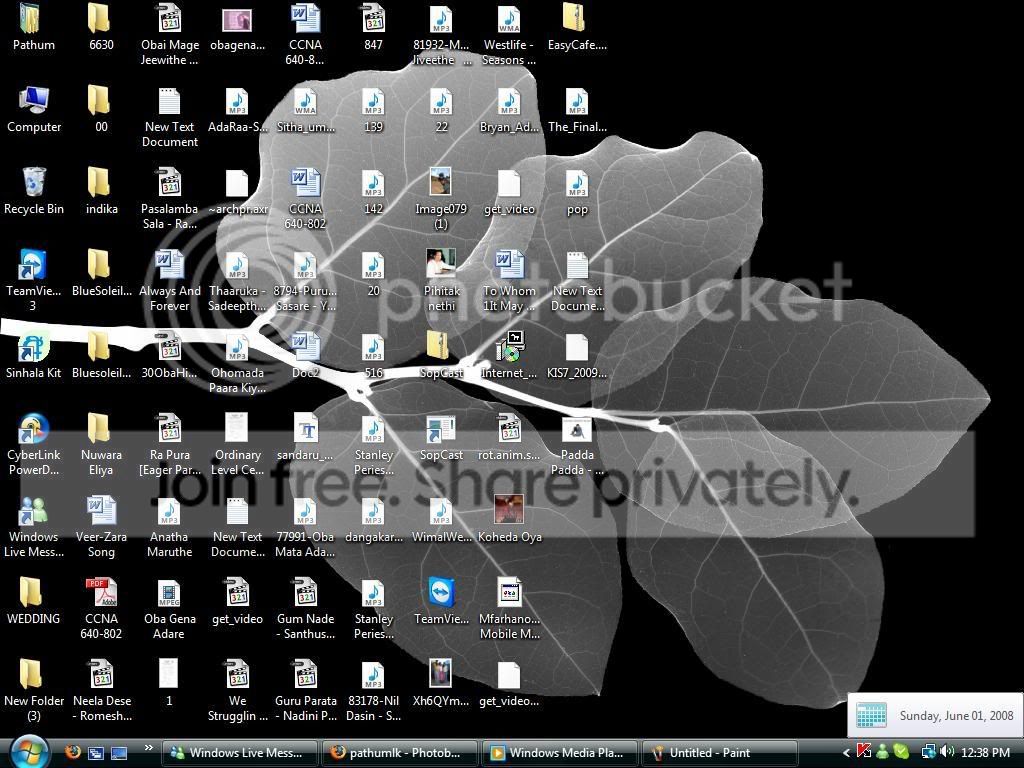Select the Internet_... installer icon
The height and width of the screenshot is (768, 1024).
tap(510, 347)
